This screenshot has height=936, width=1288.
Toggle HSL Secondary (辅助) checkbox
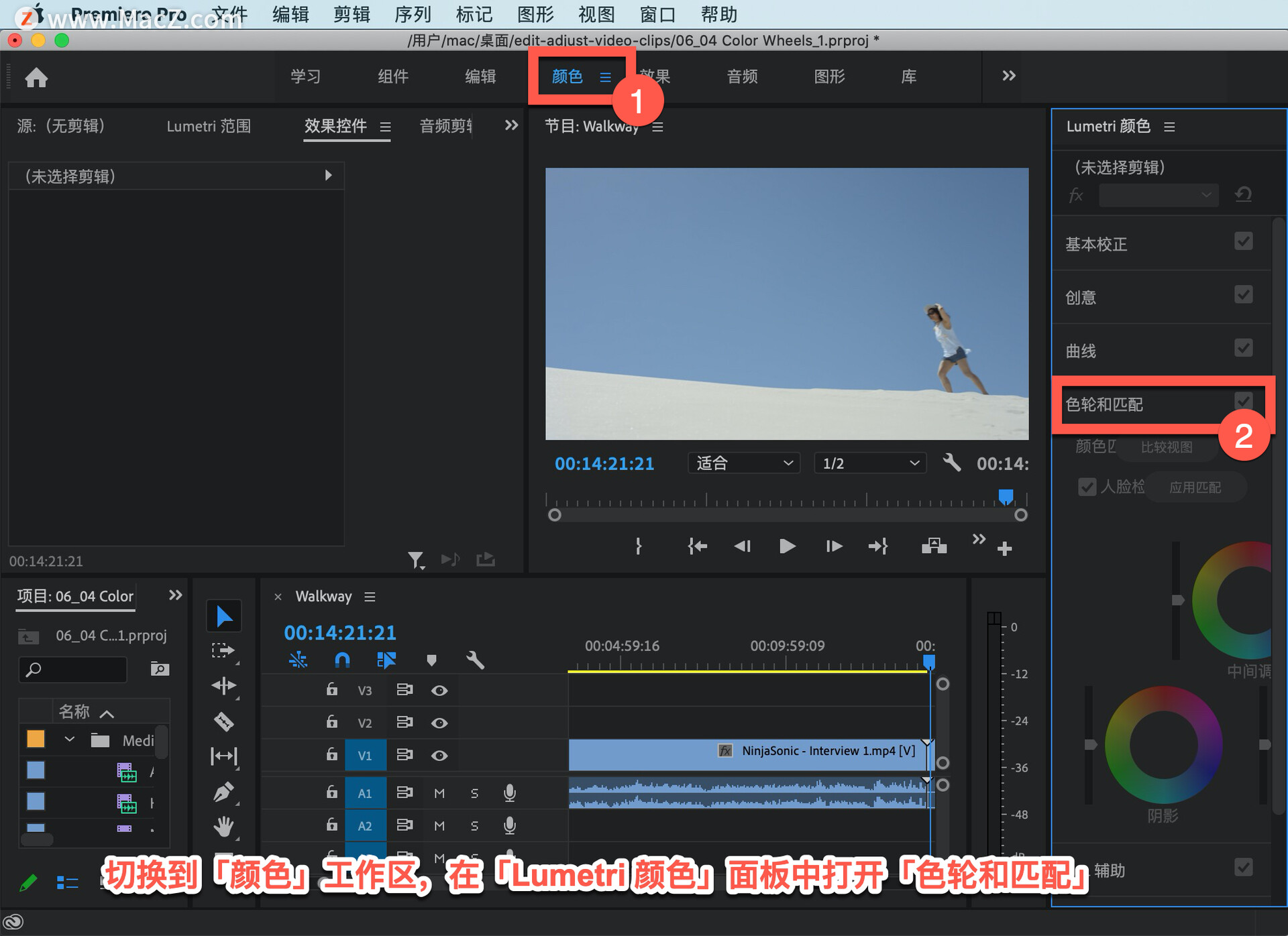coord(1244,868)
